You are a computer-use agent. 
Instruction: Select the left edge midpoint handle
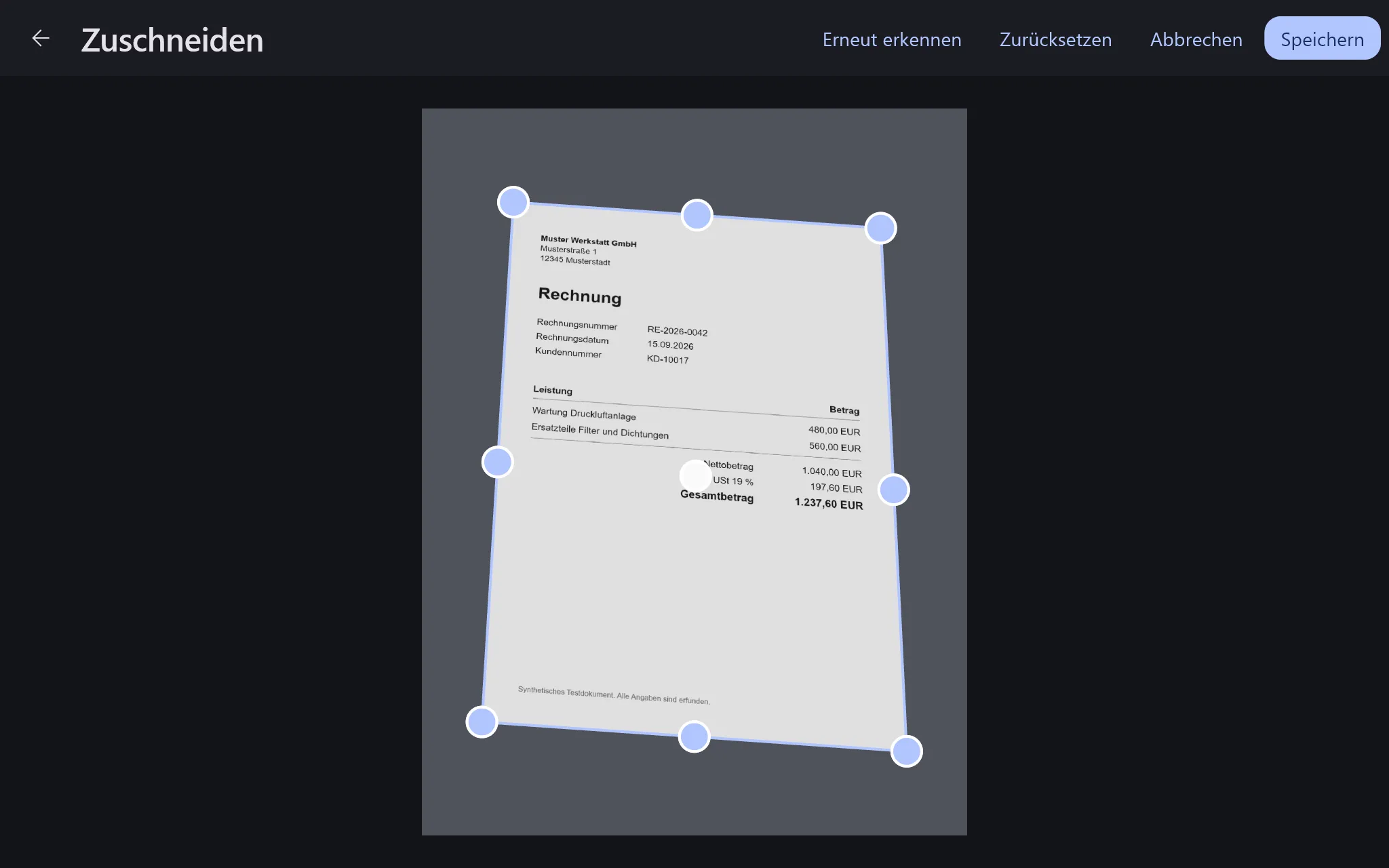coord(497,462)
